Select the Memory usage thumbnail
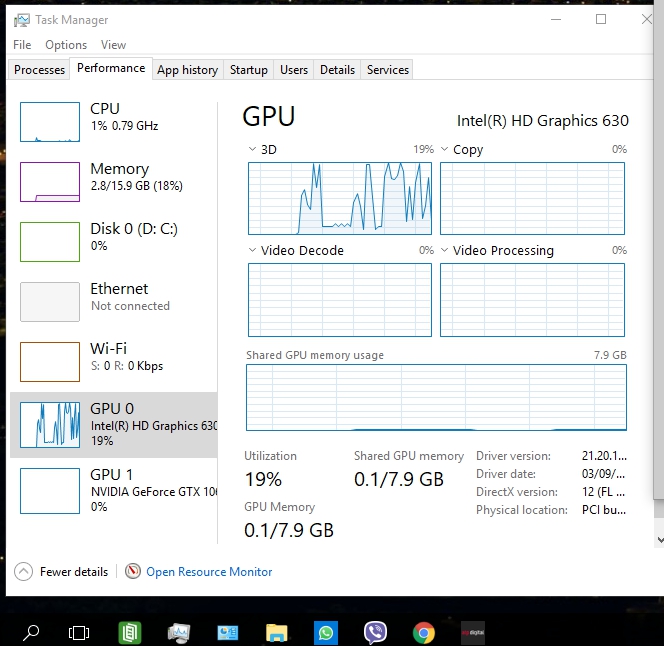This screenshot has height=646, width=664. (50, 182)
